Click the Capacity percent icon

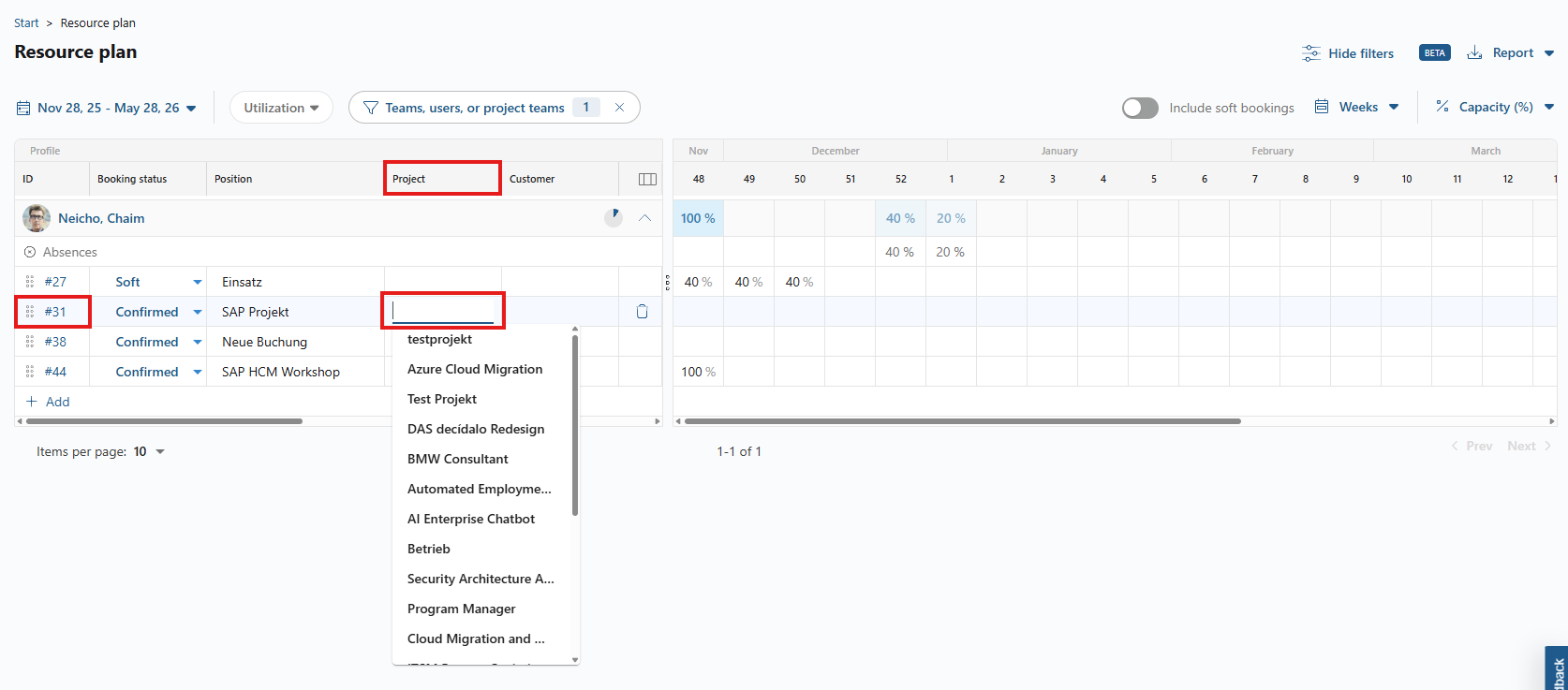click(1442, 107)
